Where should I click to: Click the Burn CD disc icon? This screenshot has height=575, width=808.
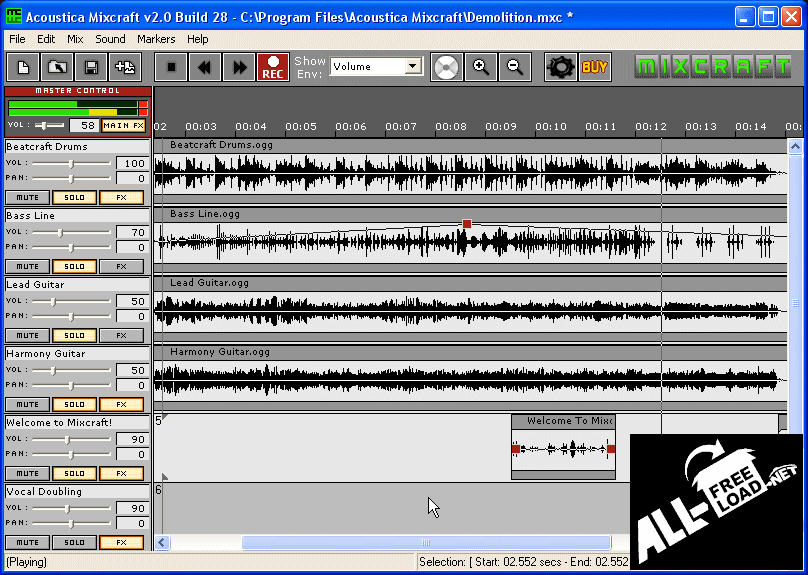coord(447,67)
